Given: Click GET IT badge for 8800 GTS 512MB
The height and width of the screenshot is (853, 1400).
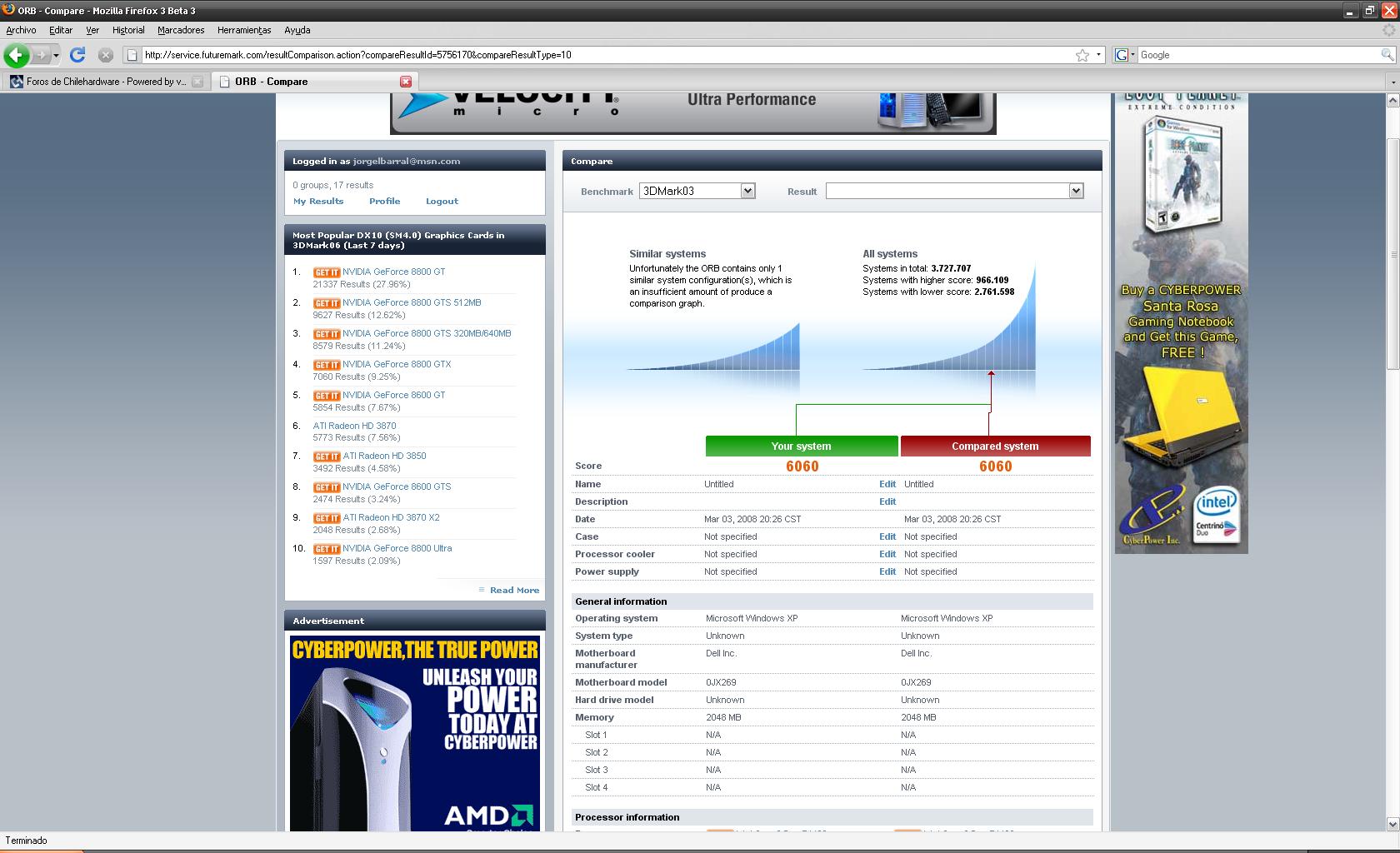Looking at the screenshot, I should click(327, 303).
